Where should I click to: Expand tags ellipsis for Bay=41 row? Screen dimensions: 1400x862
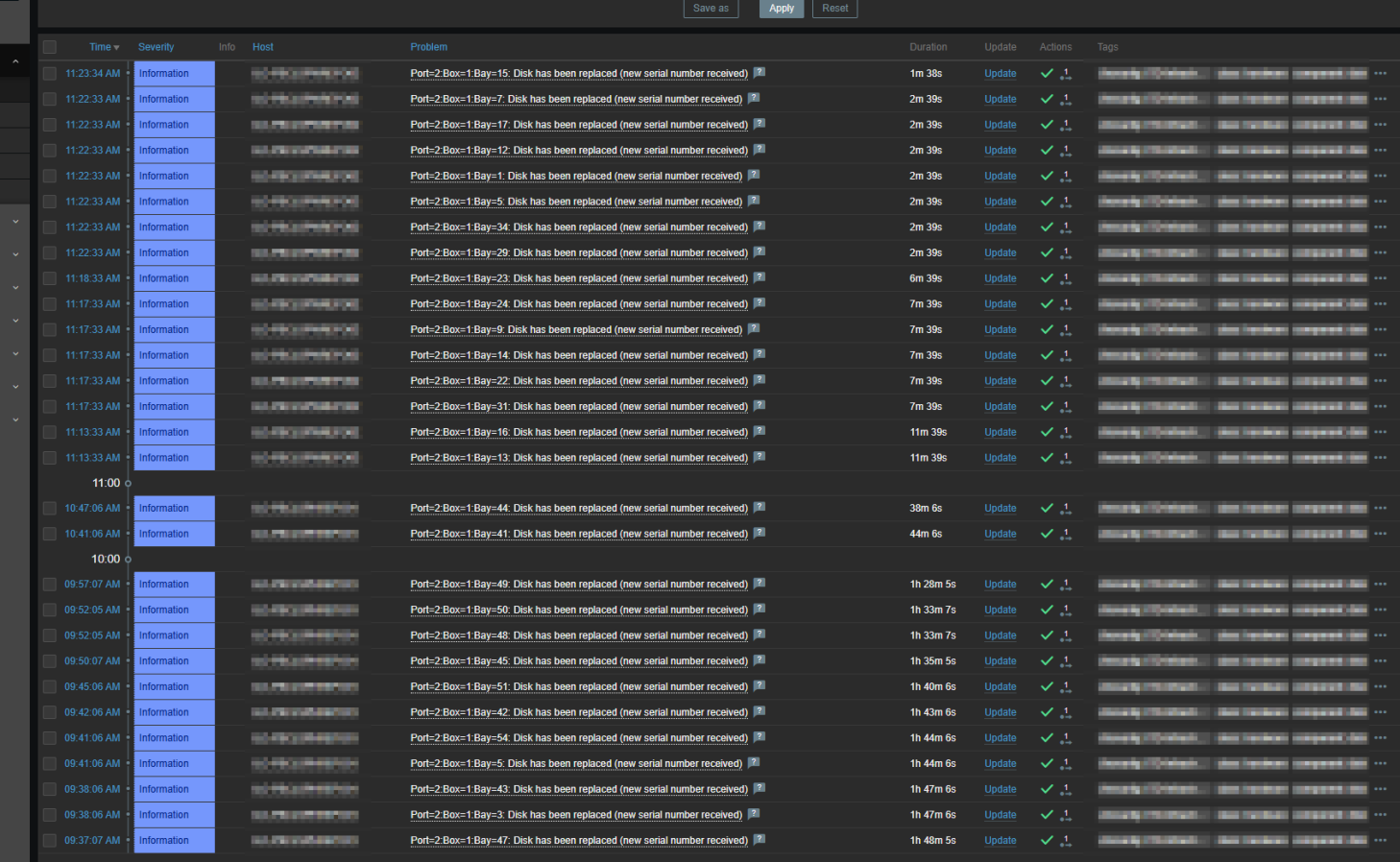tap(1380, 534)
